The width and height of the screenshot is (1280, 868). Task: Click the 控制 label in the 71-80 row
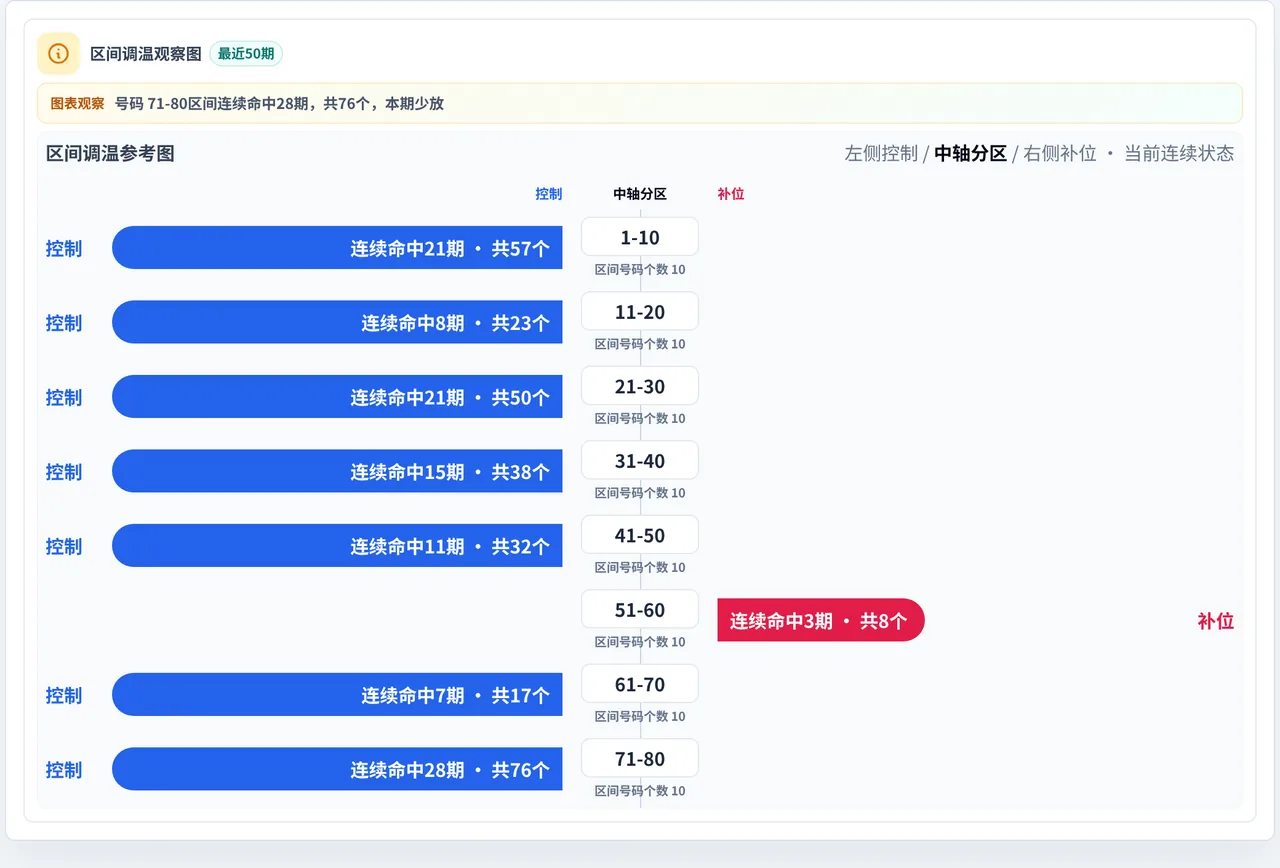pos(64,769)
